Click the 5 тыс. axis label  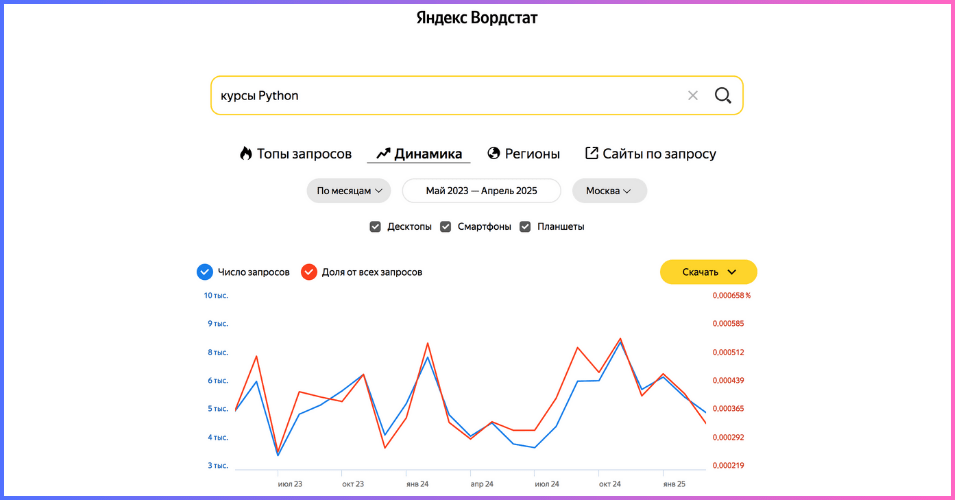point(218,409)
